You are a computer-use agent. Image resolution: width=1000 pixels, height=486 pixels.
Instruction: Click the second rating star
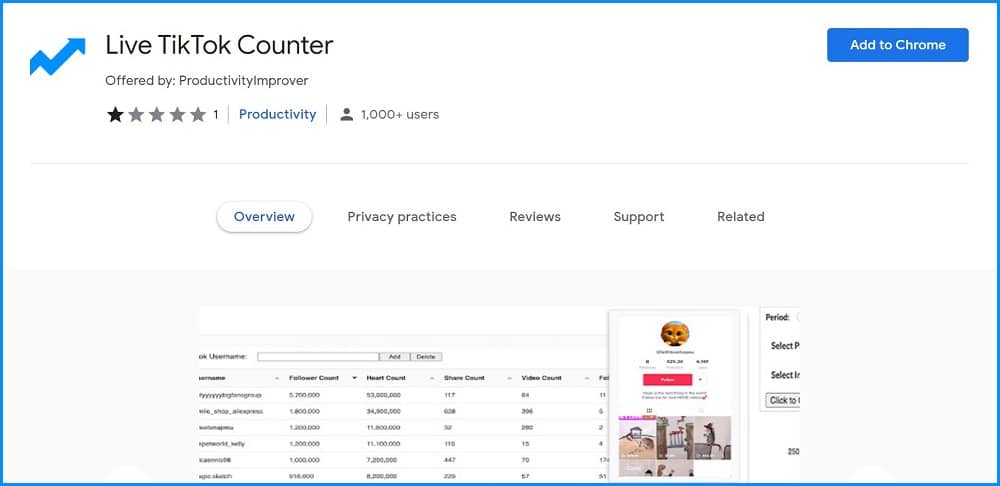[x=136, y=115]
